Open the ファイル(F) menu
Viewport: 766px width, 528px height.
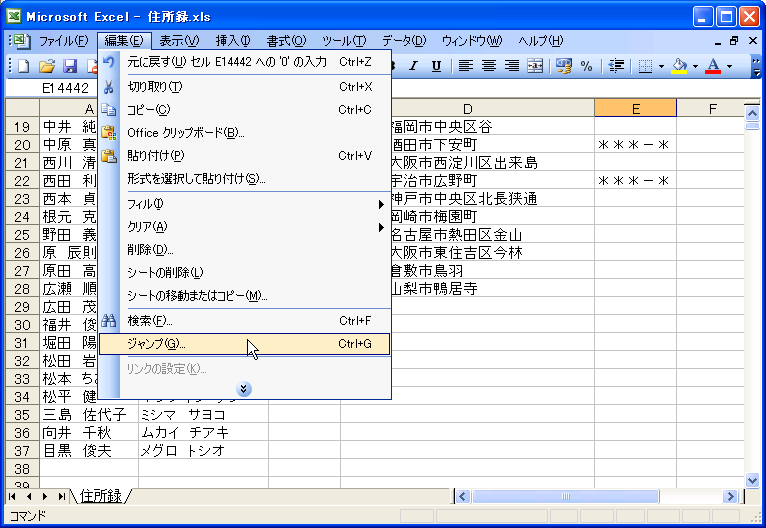pos(64,41)
